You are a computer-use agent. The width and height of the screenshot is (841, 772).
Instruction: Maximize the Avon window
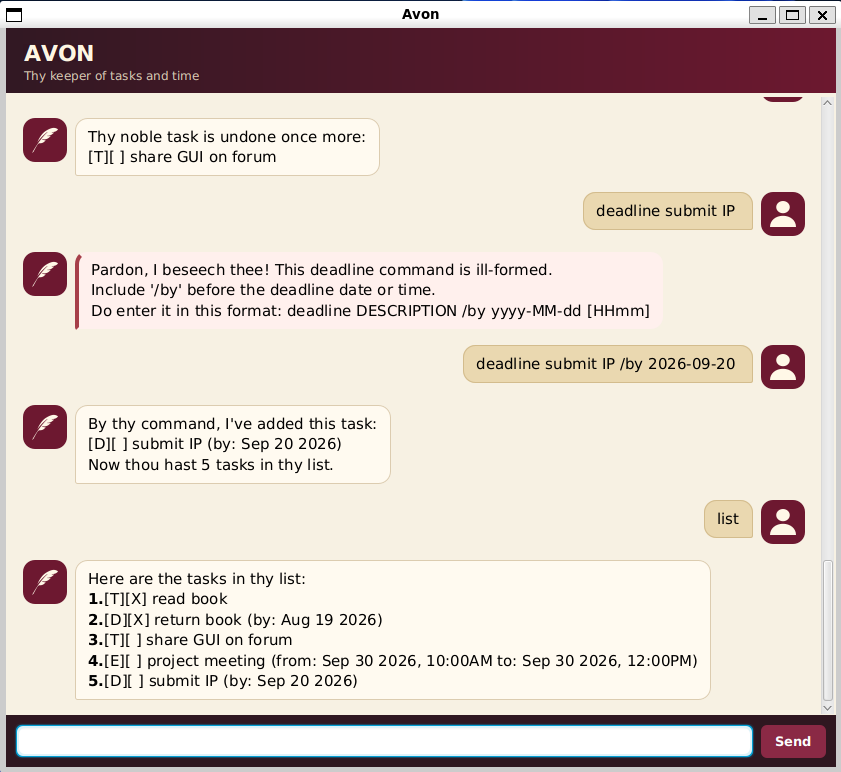[x=792, y=14]
